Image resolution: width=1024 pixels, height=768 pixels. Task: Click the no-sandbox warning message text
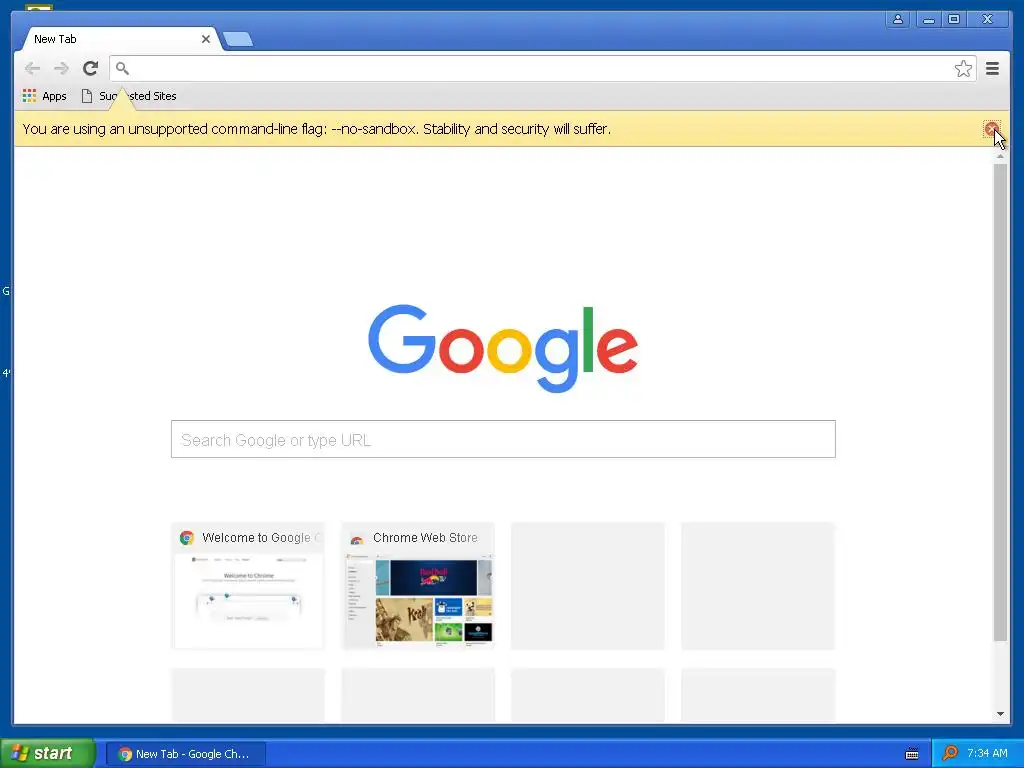(317, 129)
